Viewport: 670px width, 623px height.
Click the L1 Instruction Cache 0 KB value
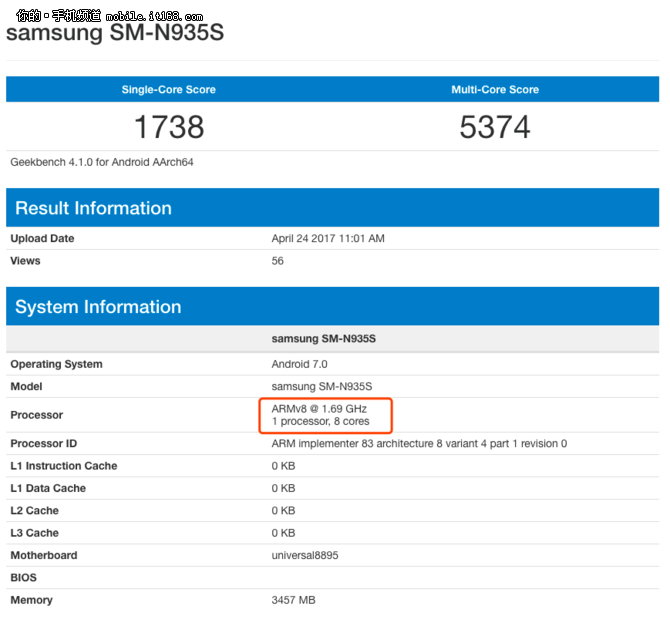pyautogui.click(x=283, y=466)
